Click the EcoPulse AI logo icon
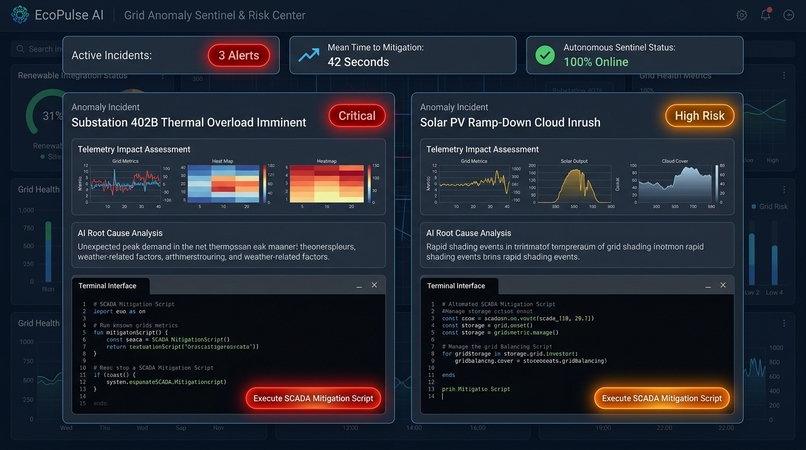The image size is (806, 450). (x=20, y=15)
